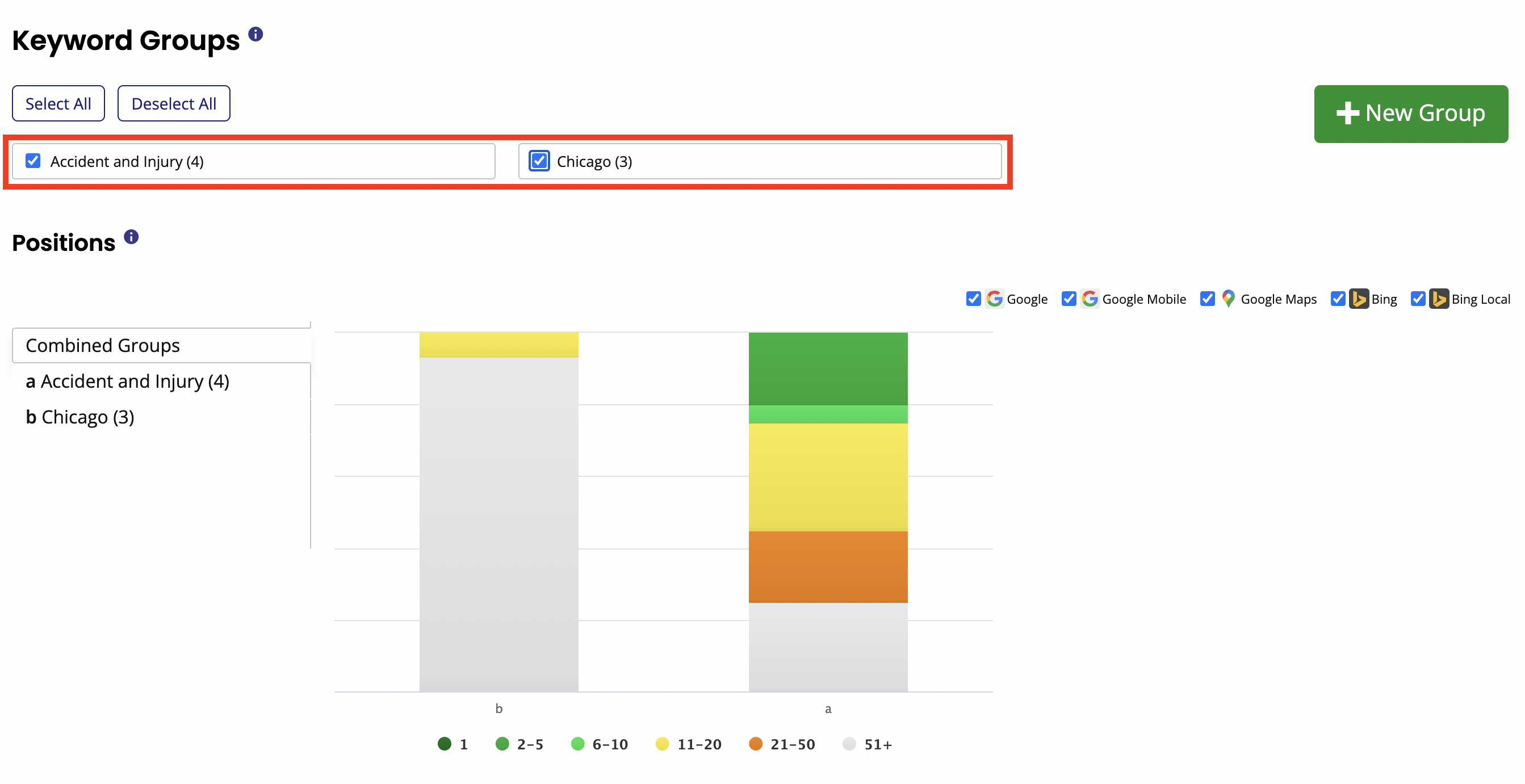Toggle the Google Maps checkbox
Viewport: 1525px width, 784px height.
[x=1207, y=299]
